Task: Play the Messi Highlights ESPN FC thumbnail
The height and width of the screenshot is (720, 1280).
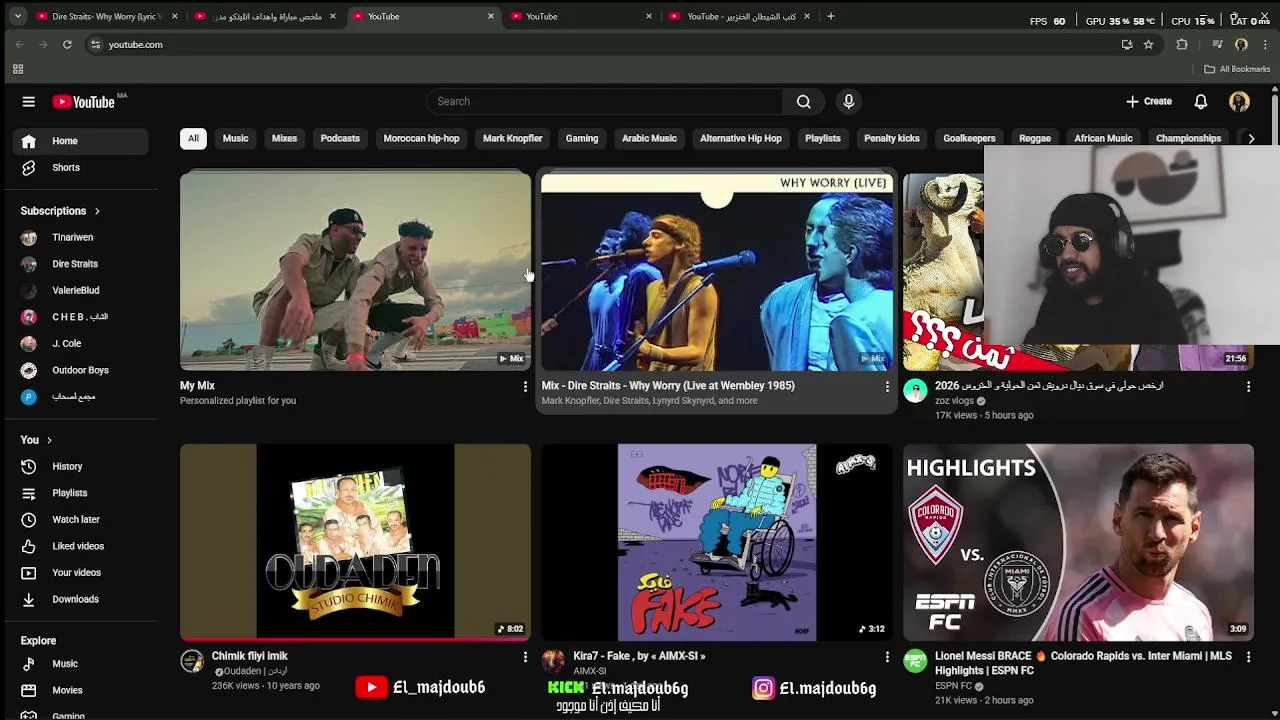Action: [1078, 542]
